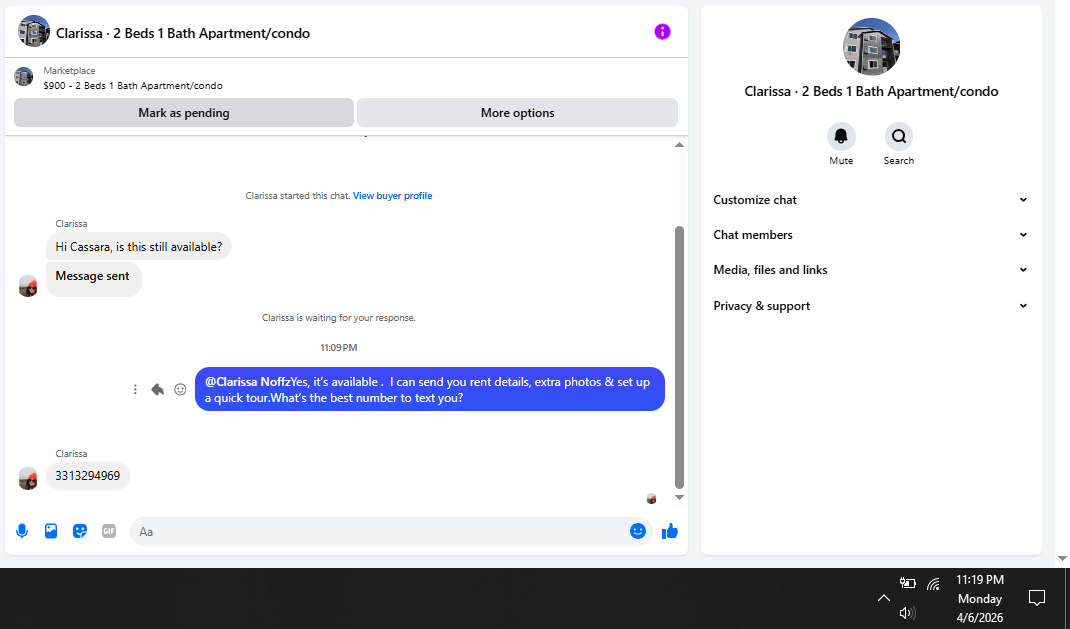Click Clarissa's avatar beside the phone number
The height and width of the screenshot is (629, 1070).
(28, 478)
